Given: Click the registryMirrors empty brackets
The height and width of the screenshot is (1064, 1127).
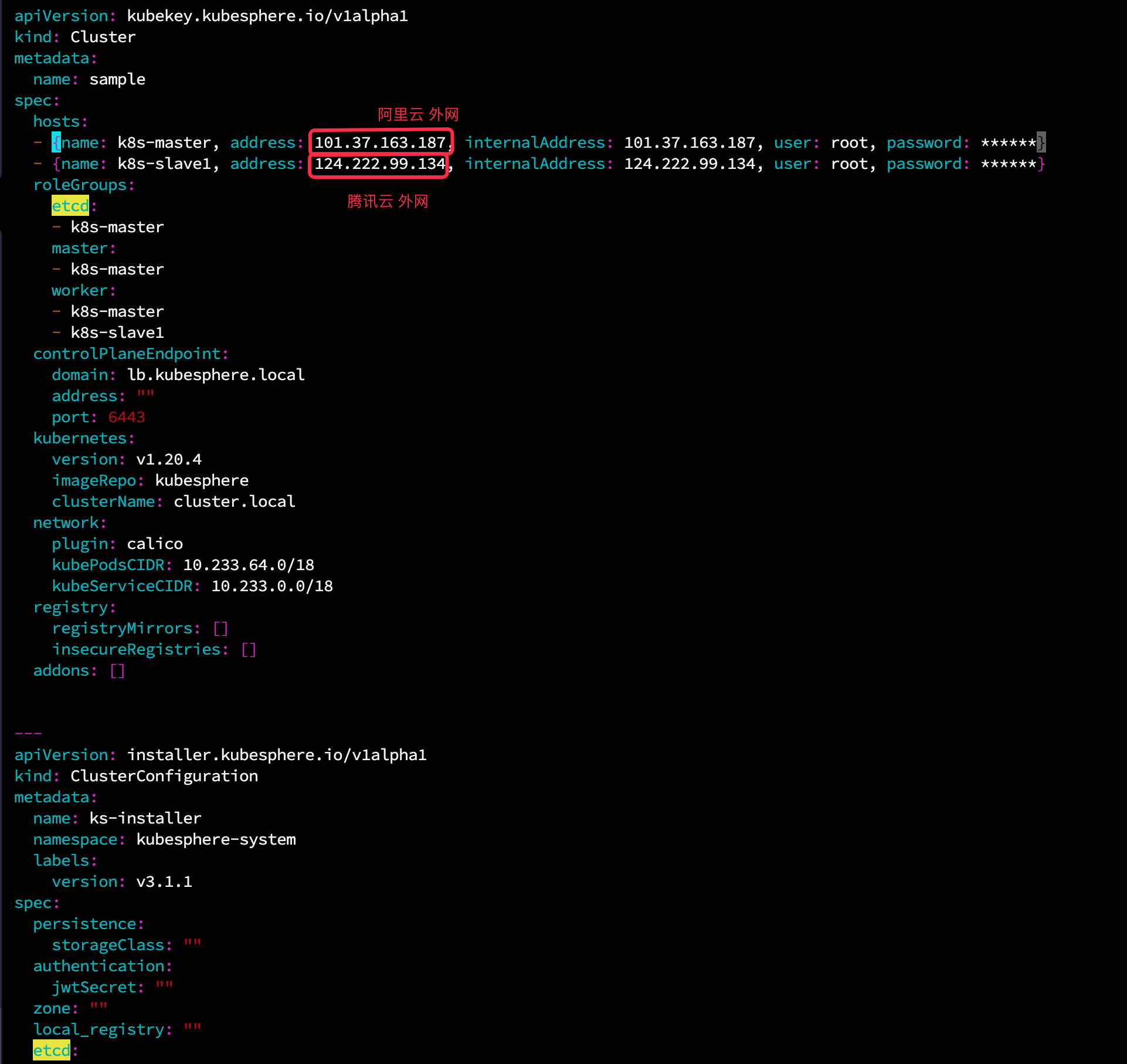Looking at the screenshot, I should pyautogui.click(x=220, y=628).
